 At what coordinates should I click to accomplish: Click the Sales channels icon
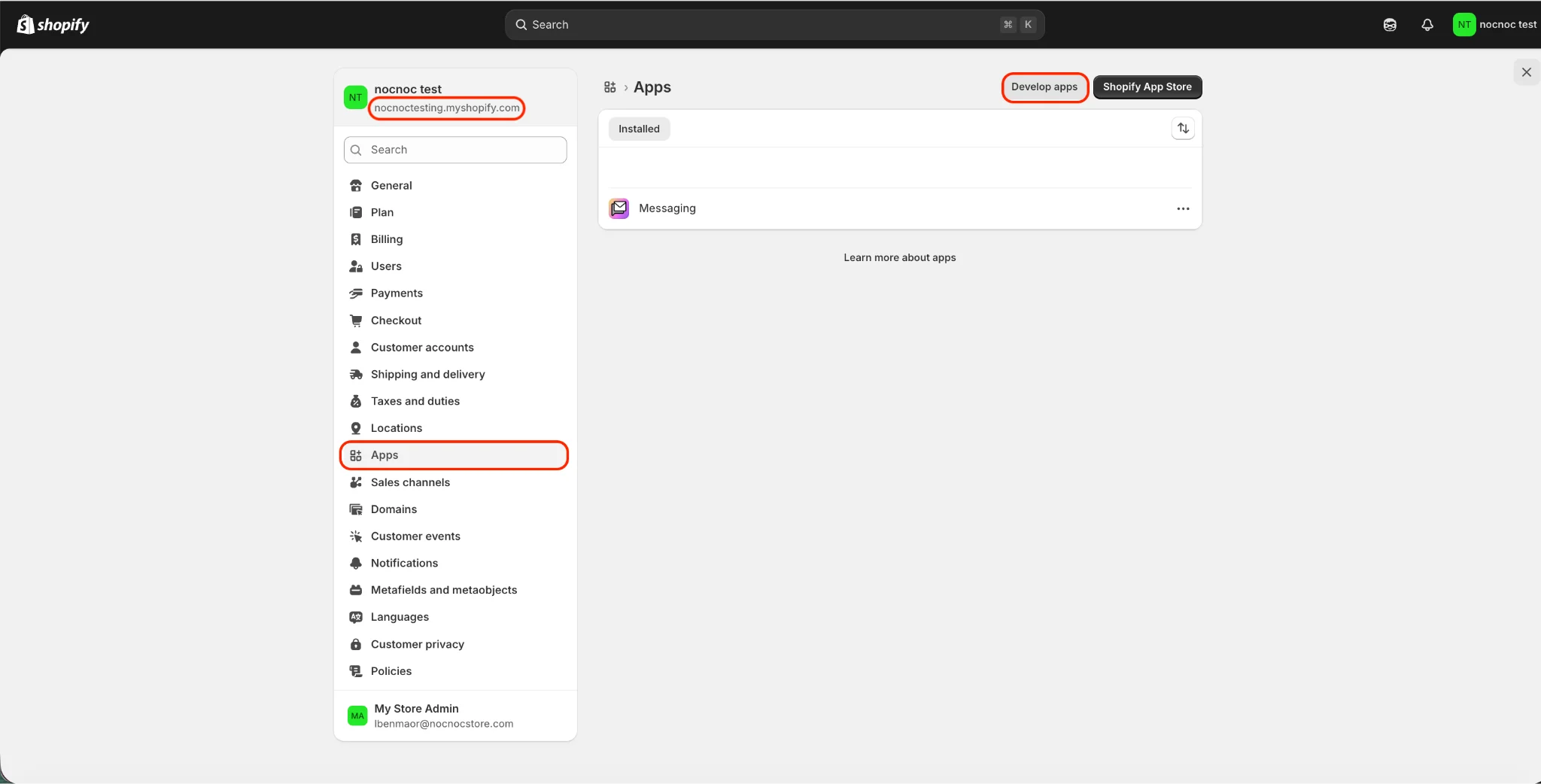(x=356, y=482)
